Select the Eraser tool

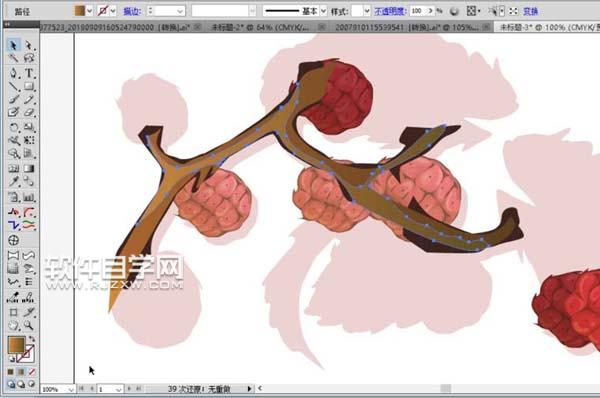click(29, 113)
